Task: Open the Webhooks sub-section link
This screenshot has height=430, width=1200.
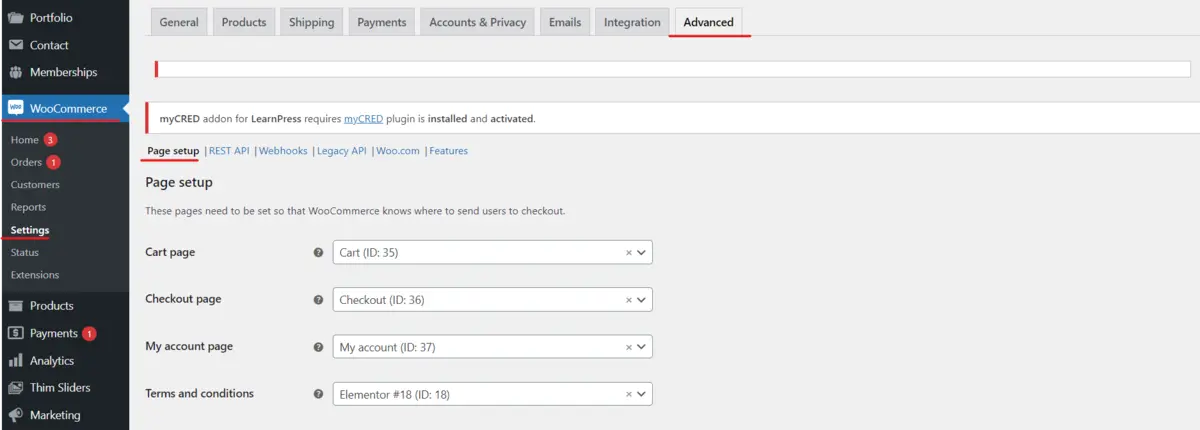Action: 283,151
